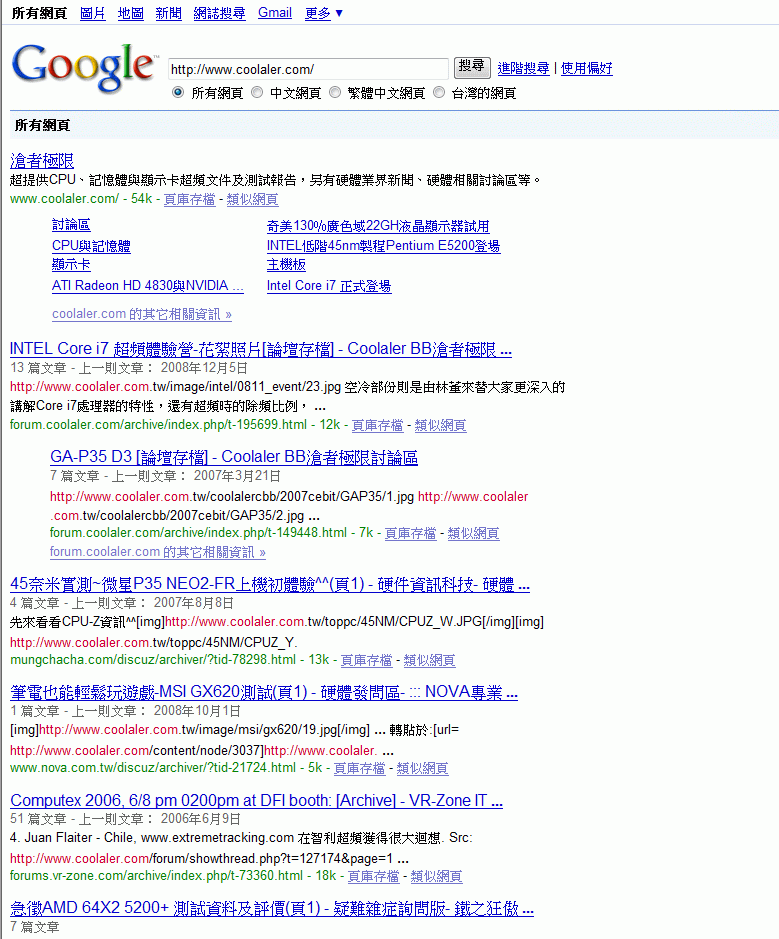Open the 急徵AMD 64X2 5200+ result
The height and width of the screenshot is (939, 779).
(x=272, y=908)
